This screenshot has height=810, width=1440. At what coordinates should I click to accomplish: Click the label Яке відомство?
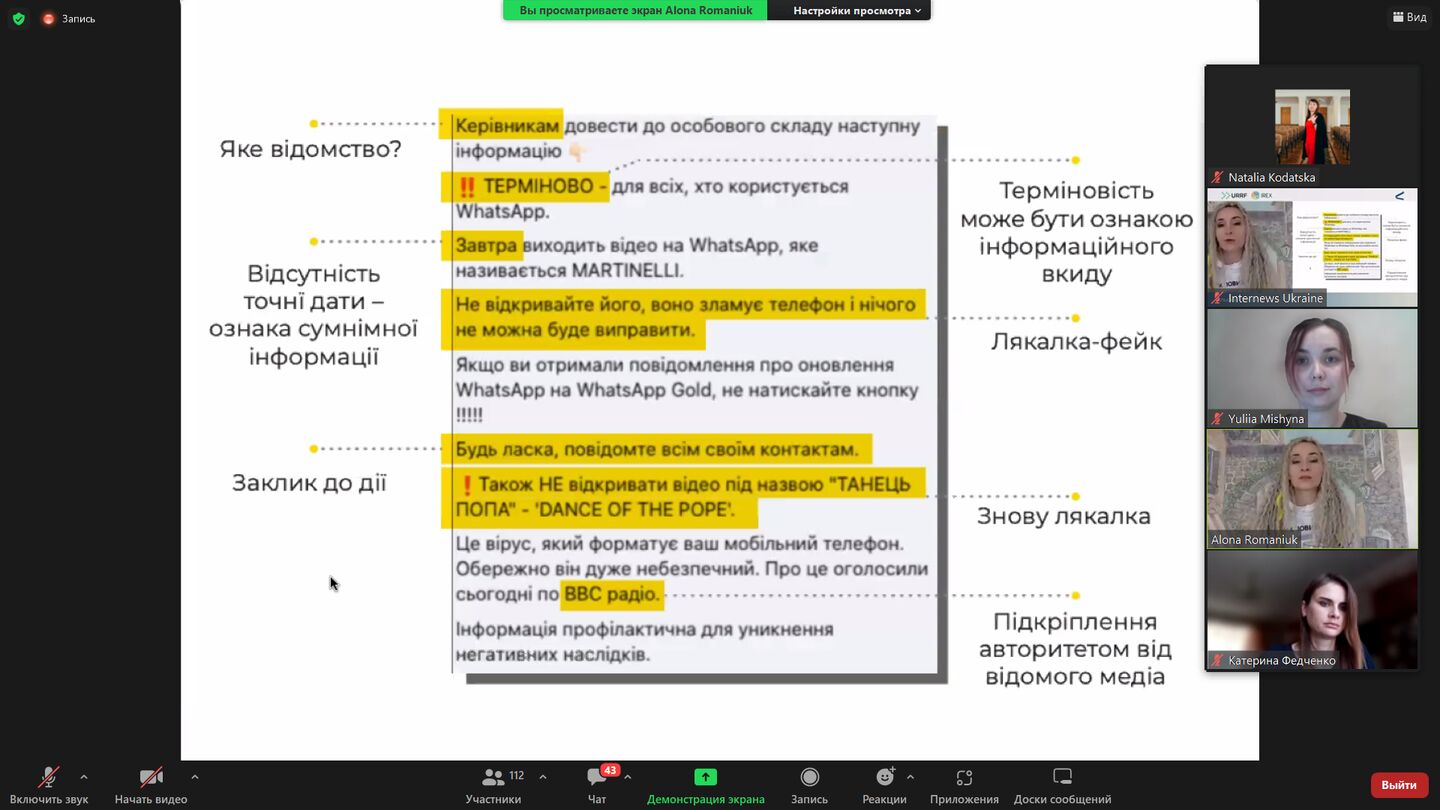click(311, 150)
